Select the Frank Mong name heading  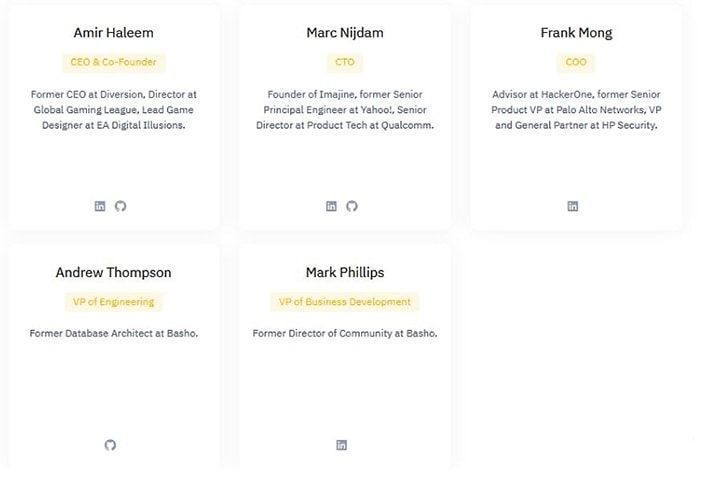(576, 33)
